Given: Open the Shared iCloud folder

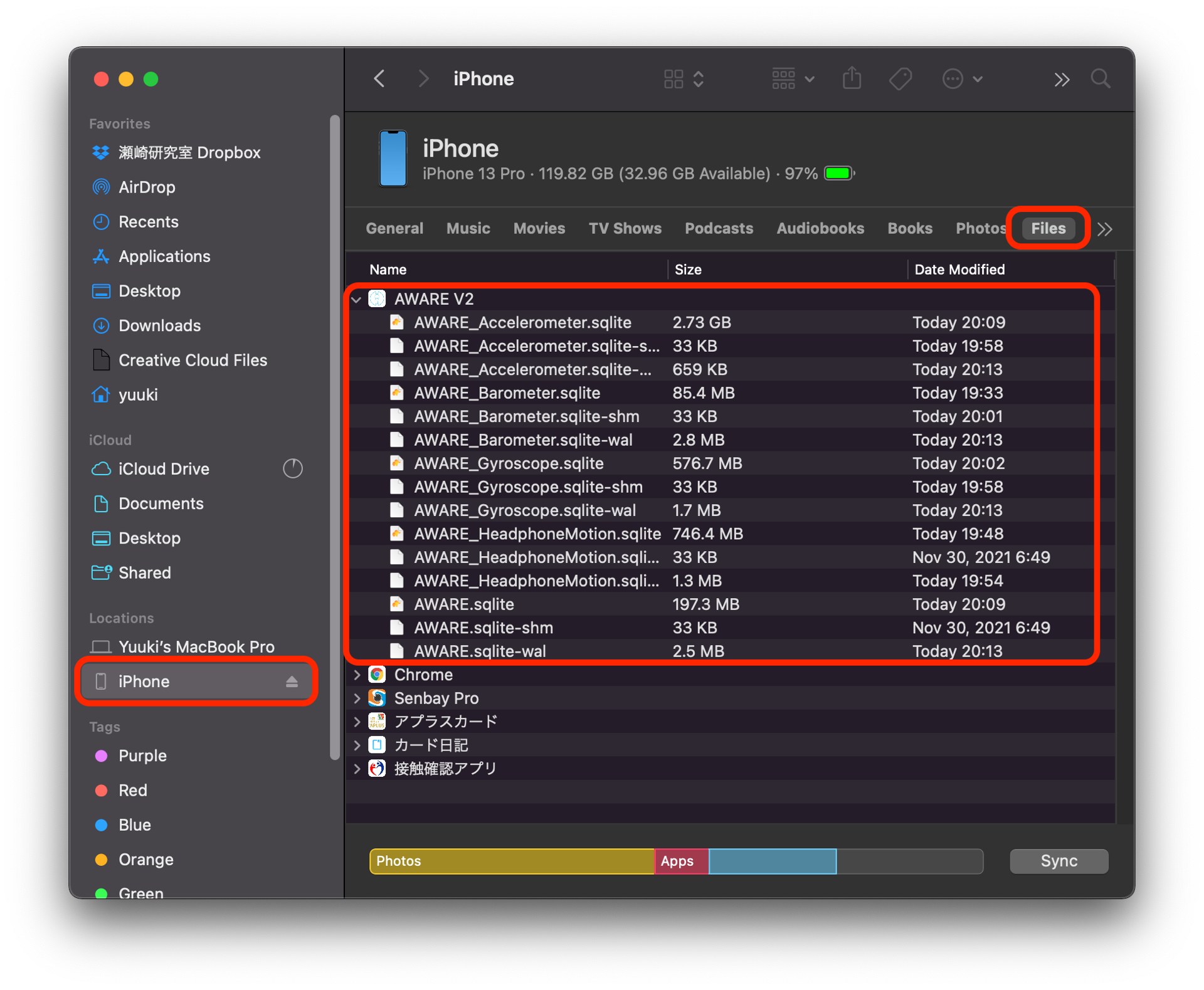Looking at the screenshot, I should point(144,572).
